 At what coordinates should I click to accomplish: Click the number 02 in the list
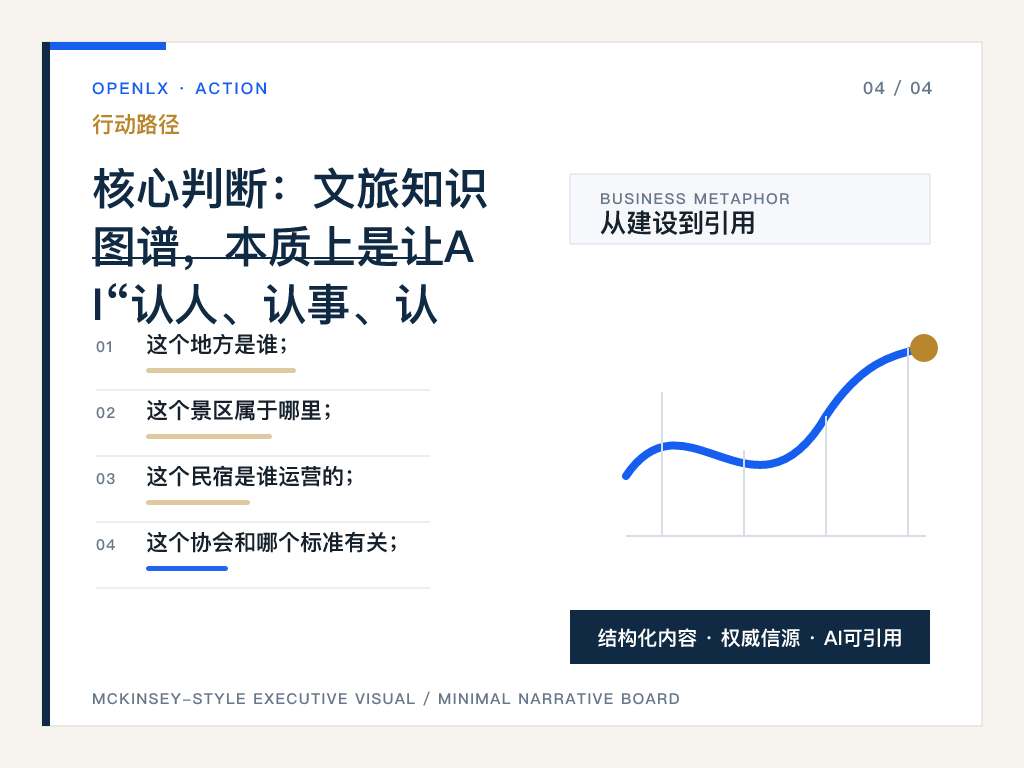tap(105, 413)
